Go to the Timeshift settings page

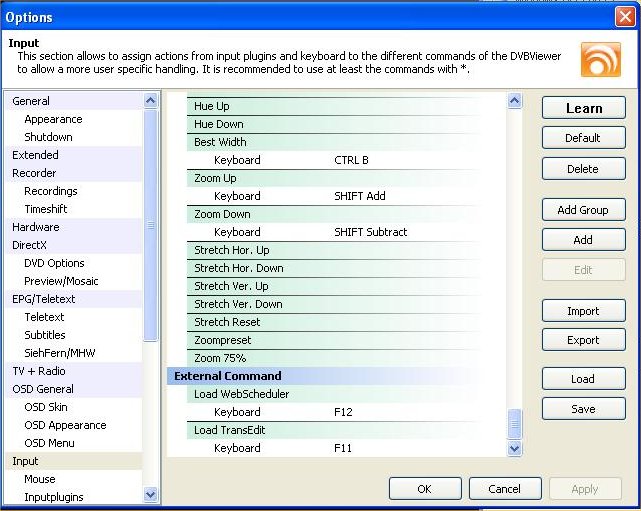click(x=48, y=209)
